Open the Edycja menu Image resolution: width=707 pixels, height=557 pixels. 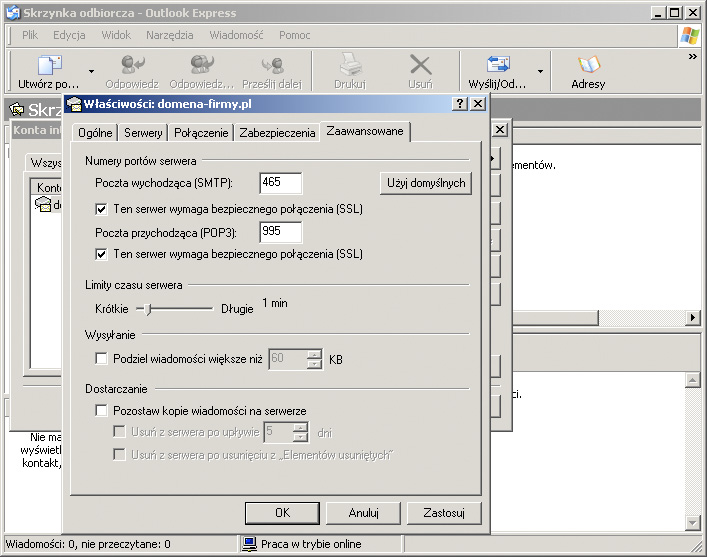[x=69, y=35]
